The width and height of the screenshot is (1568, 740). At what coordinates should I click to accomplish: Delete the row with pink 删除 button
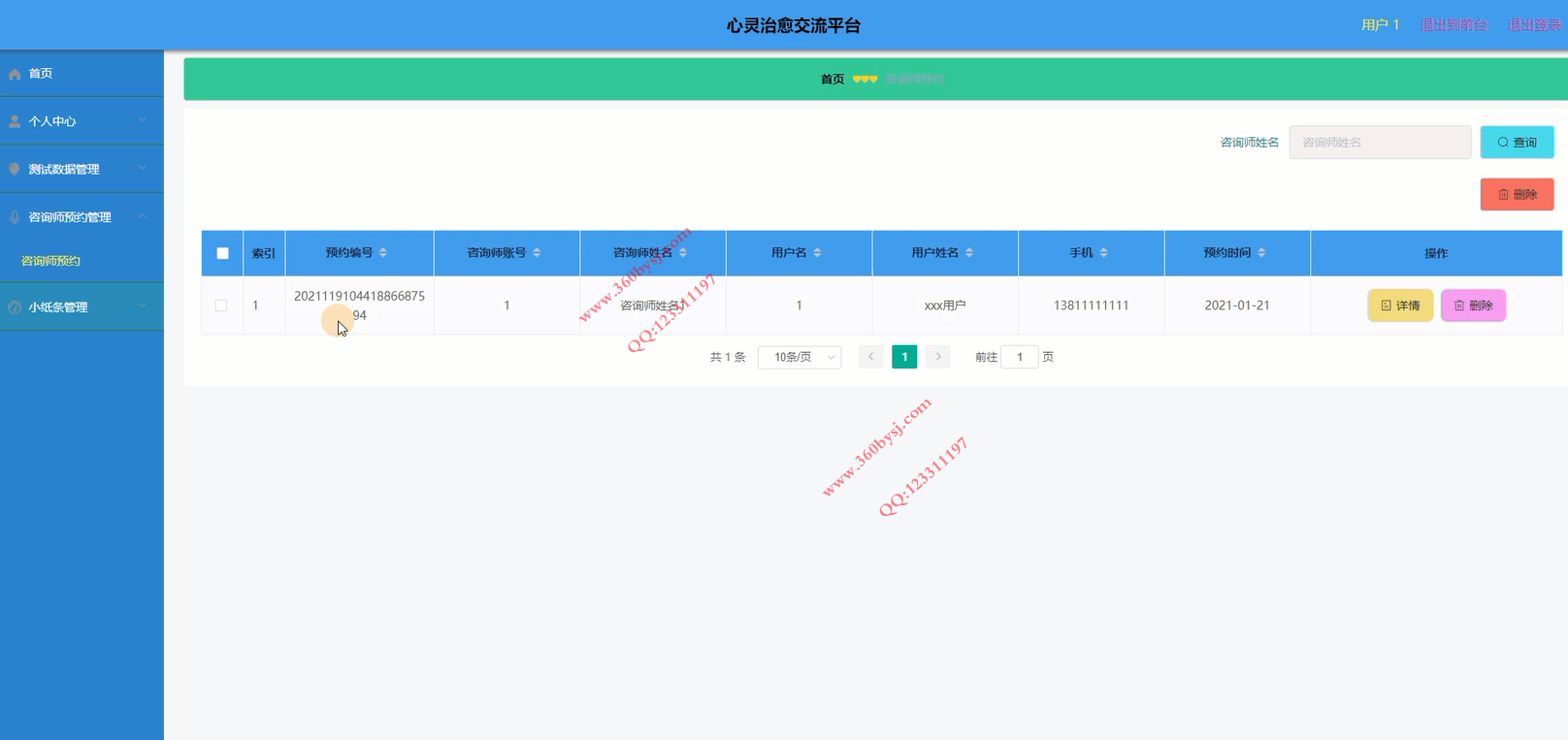coord(1473,306)
